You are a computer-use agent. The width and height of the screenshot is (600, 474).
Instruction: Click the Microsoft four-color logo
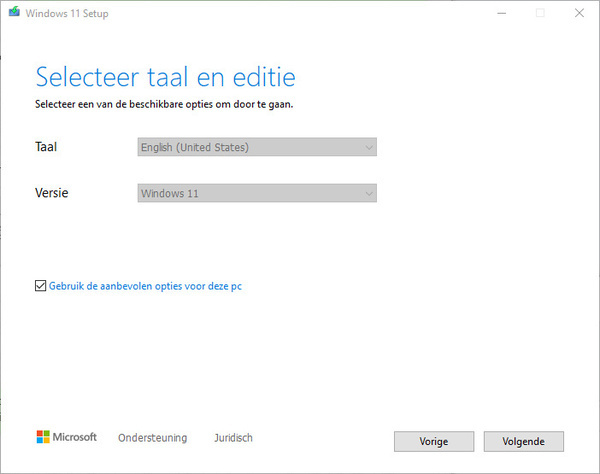43,437
